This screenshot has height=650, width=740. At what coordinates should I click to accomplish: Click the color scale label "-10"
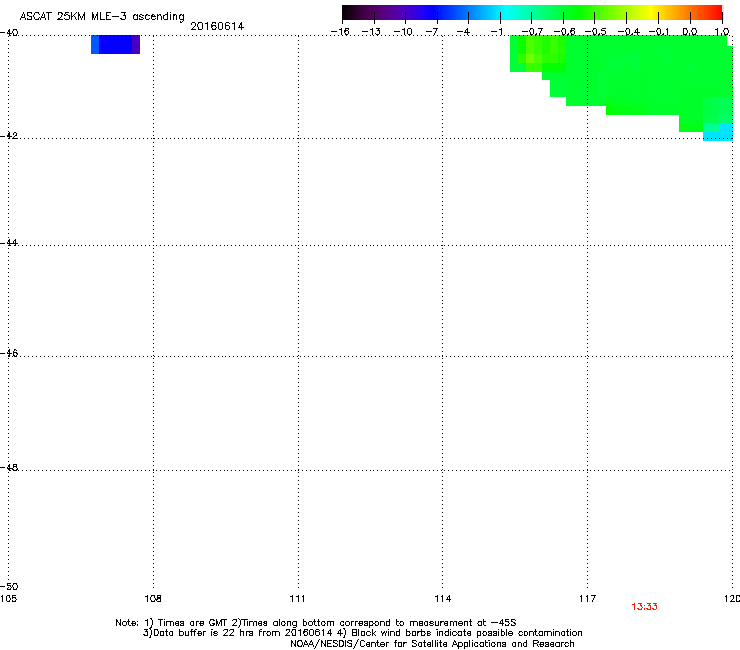click(x=403, y=32)
